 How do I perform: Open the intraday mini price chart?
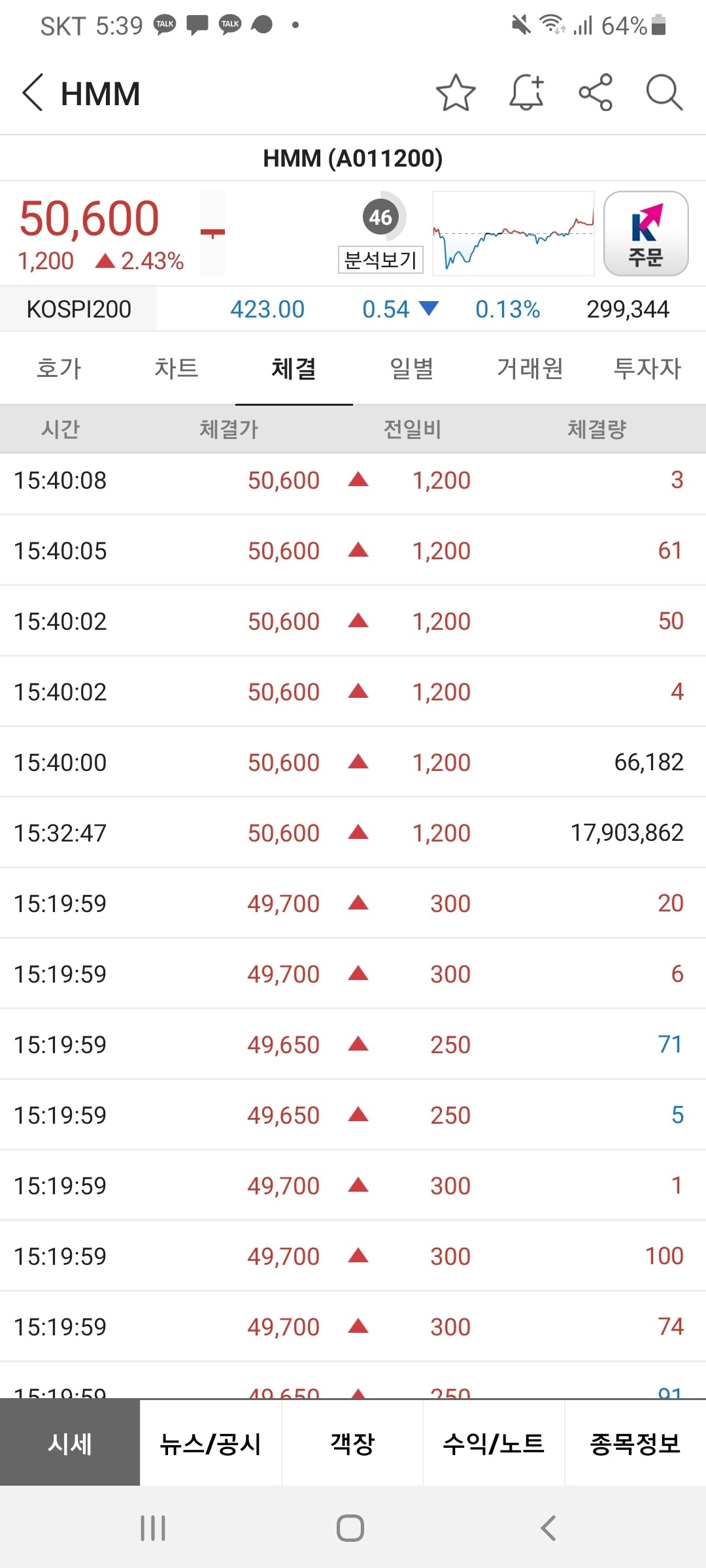point(513,234)
